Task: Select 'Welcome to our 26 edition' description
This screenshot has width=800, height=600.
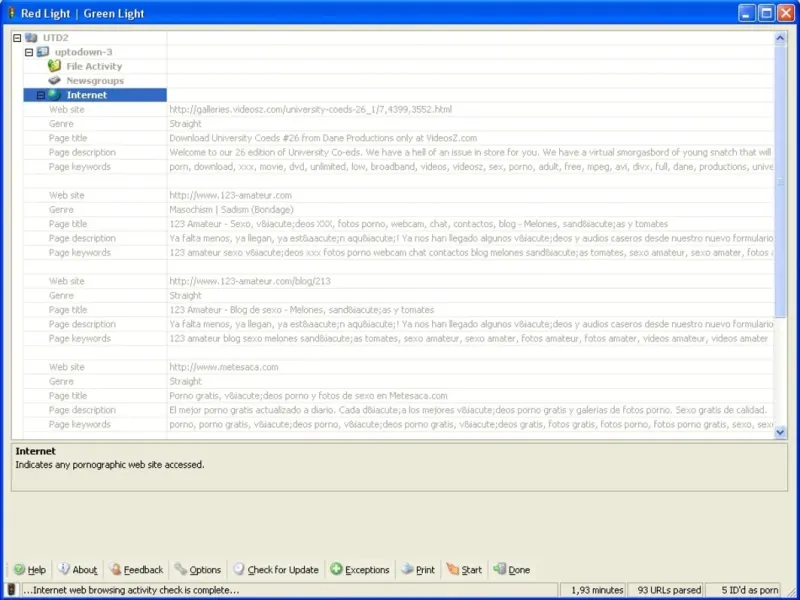Action: [x=470, y=152]
